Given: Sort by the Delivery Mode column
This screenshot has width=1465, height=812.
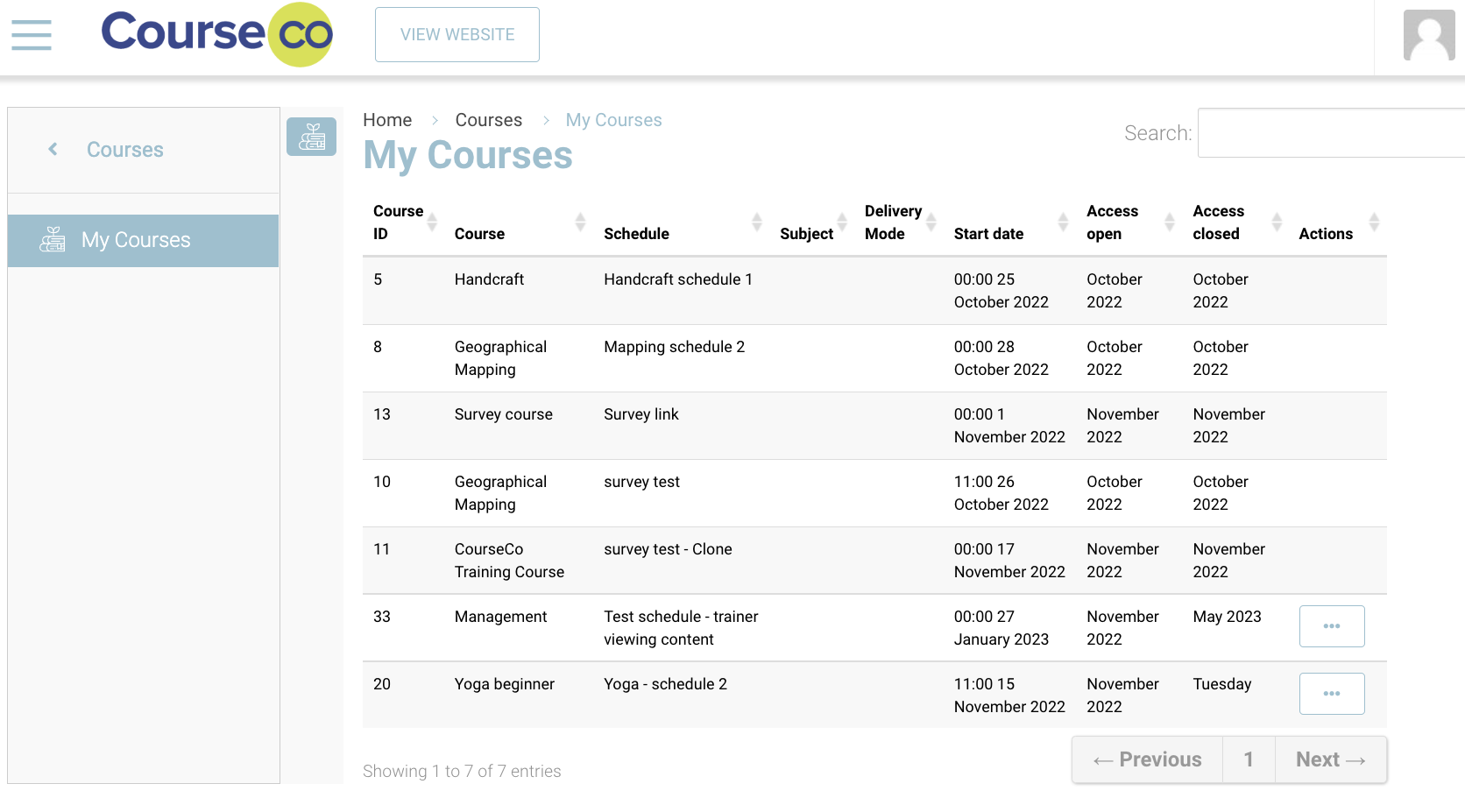Looking at the screenshot, I should pos(931,222).
